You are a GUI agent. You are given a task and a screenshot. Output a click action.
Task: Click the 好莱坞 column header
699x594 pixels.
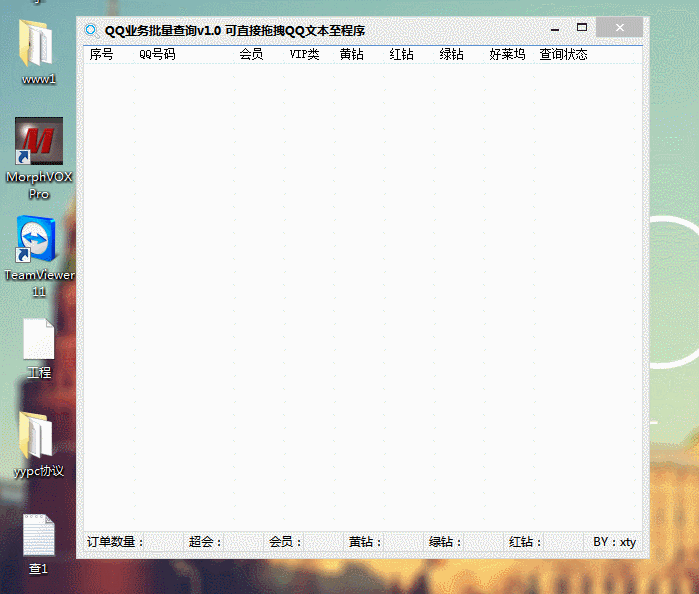click(x=507, y=54)
